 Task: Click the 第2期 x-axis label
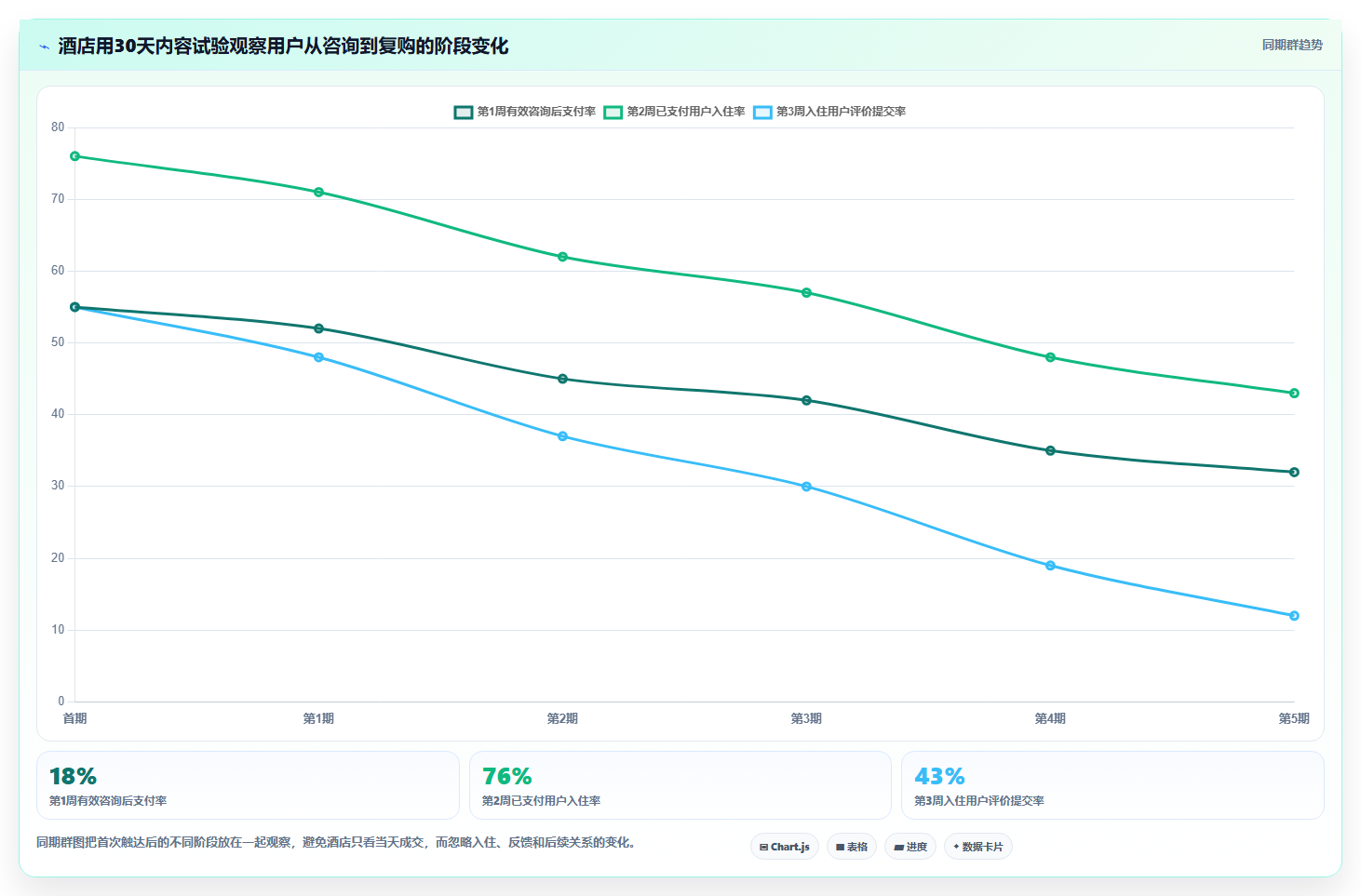[562, 718]
